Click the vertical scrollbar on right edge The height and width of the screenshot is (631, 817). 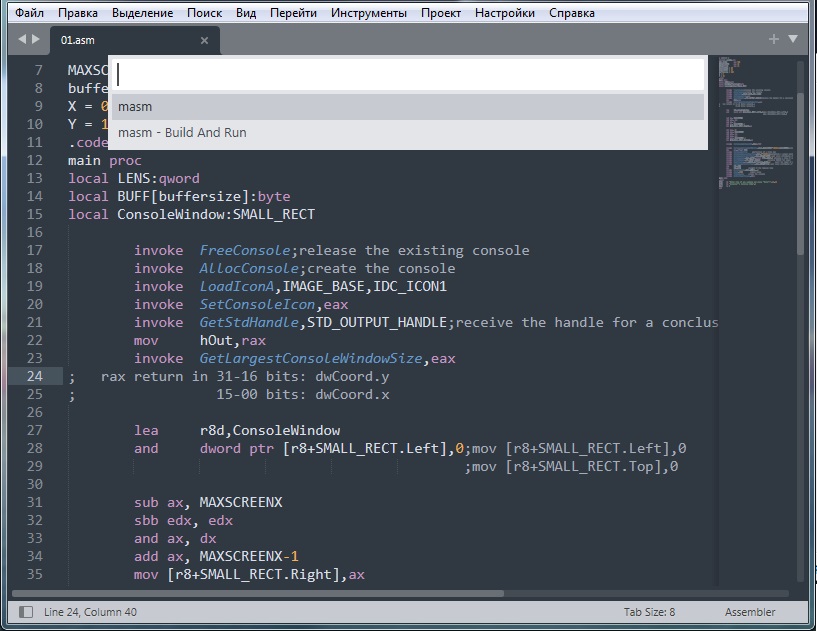pos(800,150)
